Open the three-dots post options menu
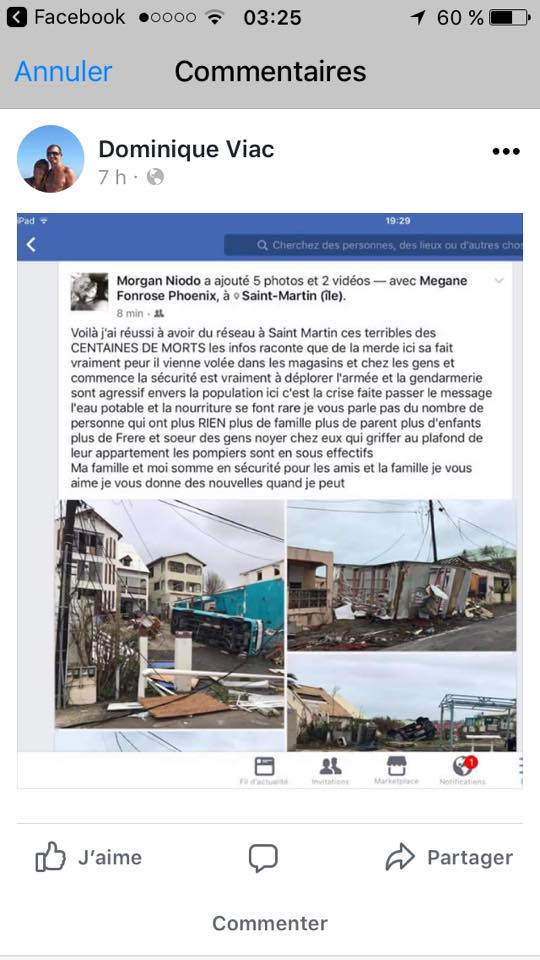 point(506,151)
